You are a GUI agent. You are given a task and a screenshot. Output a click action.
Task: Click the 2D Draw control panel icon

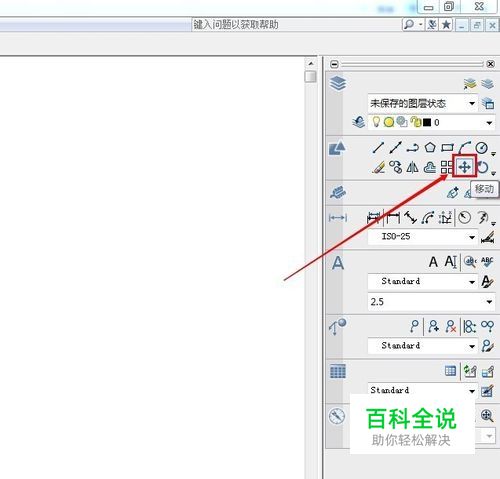[337, 148]
